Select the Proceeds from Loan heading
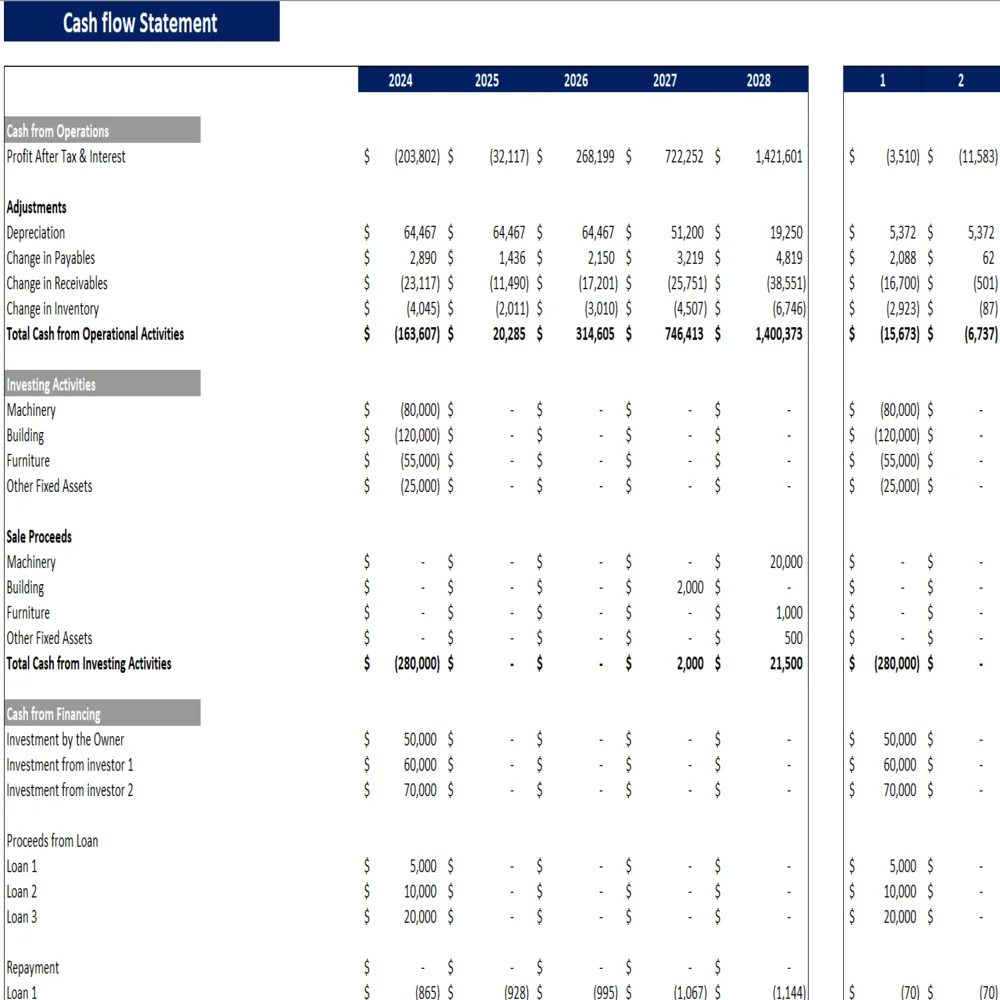Viewport: 1000px width, 1000px height. tap(52, 841)
